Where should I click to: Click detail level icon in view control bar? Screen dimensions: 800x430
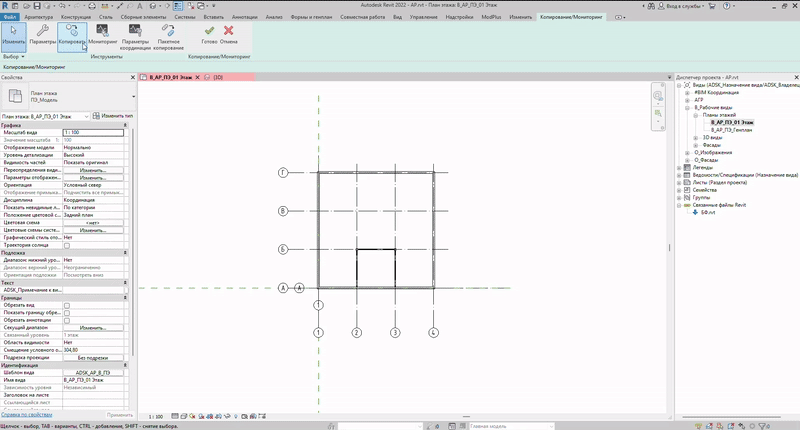pos(175,416)
